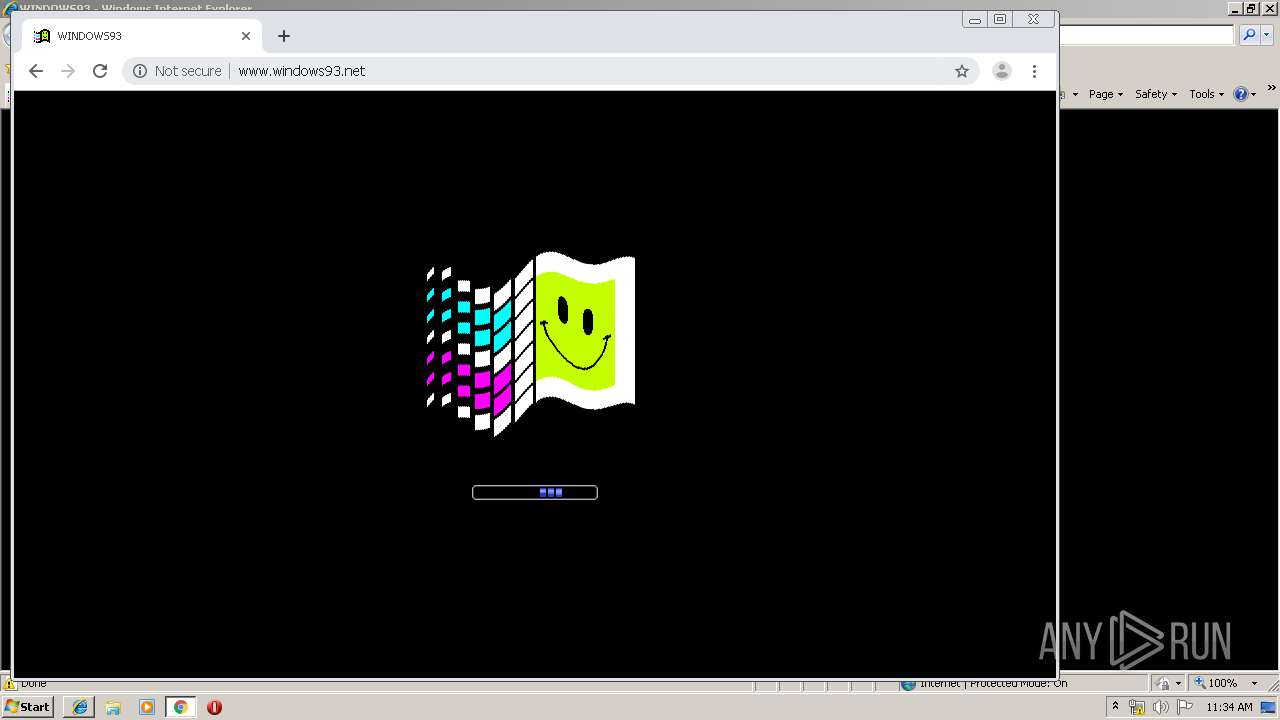The height and width of the screenshot is (720, 1280).
Task: Show hidden system tray icons
Action: coord(1115,707)
